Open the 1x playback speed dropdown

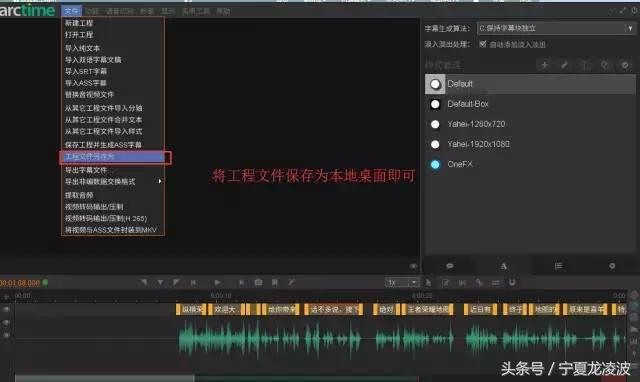click(402, 282)
